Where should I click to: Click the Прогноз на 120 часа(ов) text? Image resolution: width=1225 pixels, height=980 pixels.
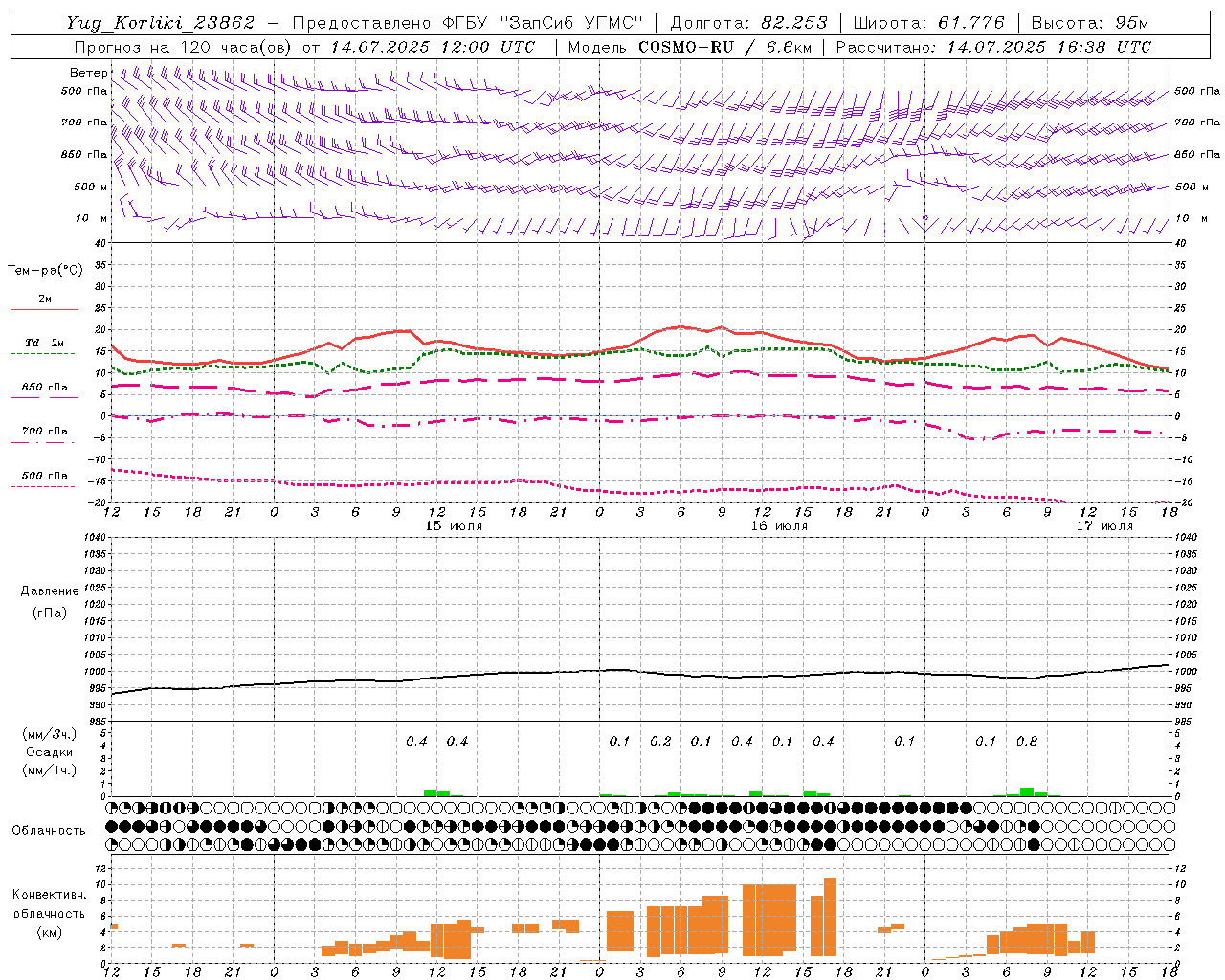(184, 47)
